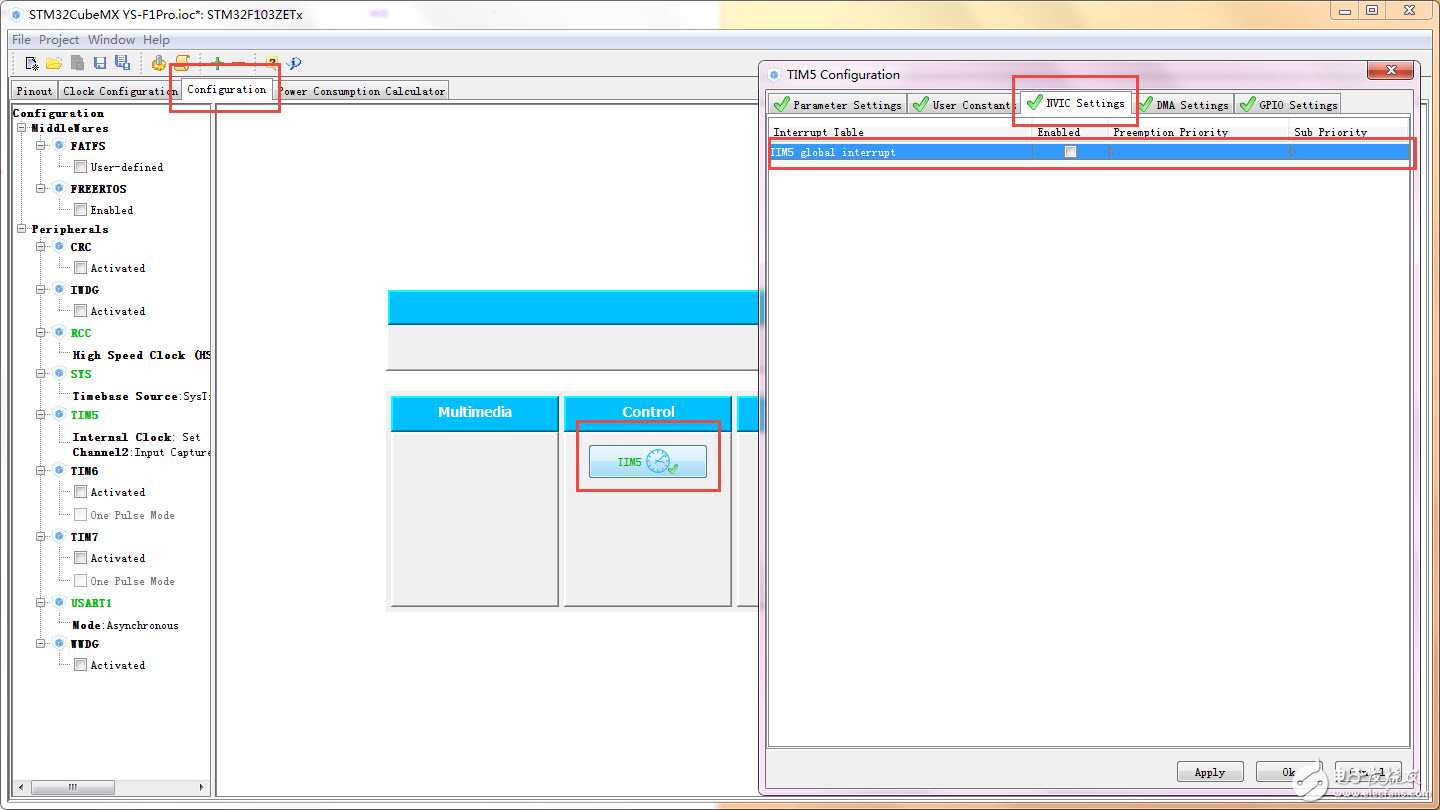Click the Generate Code gear icon

tap(158, 63)
